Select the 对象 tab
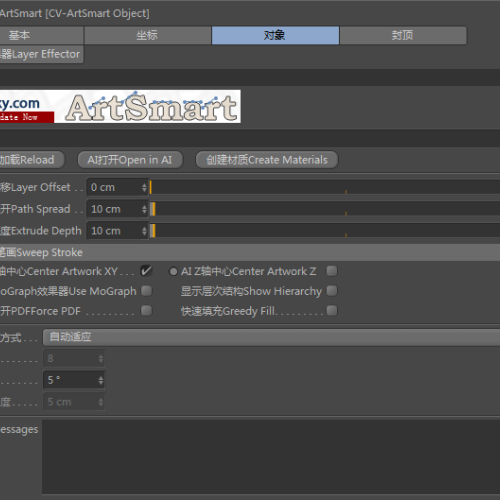 (275, 35)
